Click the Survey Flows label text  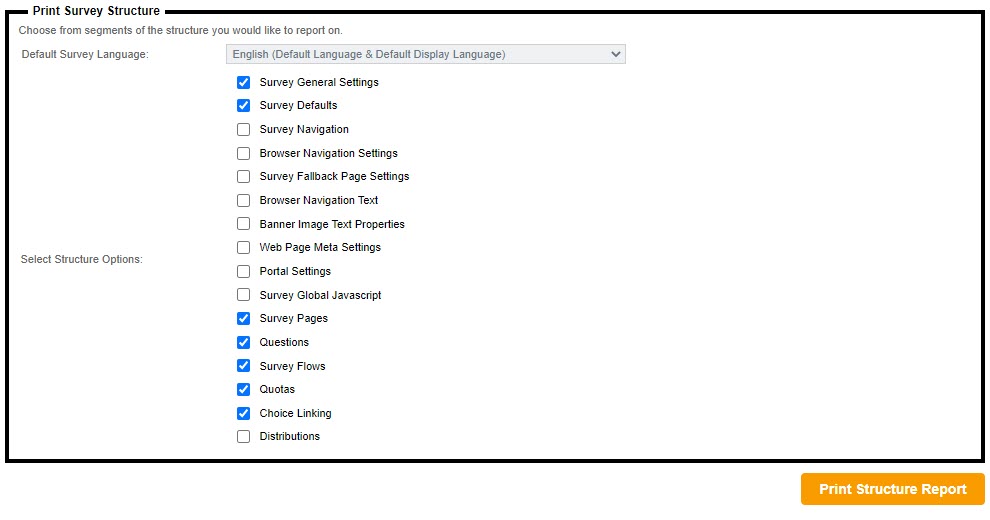(x=292, y=366)
